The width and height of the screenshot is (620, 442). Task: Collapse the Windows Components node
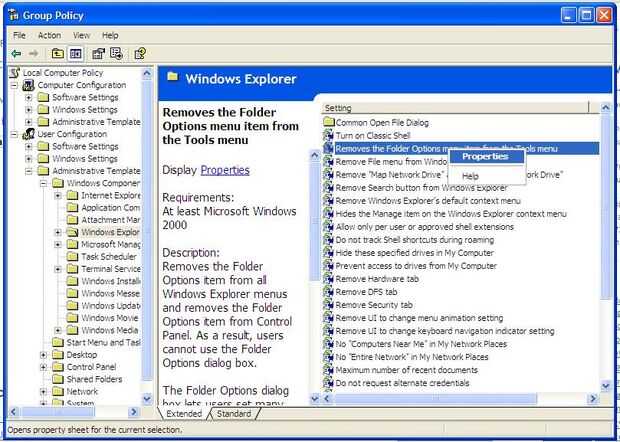[43, 183]
